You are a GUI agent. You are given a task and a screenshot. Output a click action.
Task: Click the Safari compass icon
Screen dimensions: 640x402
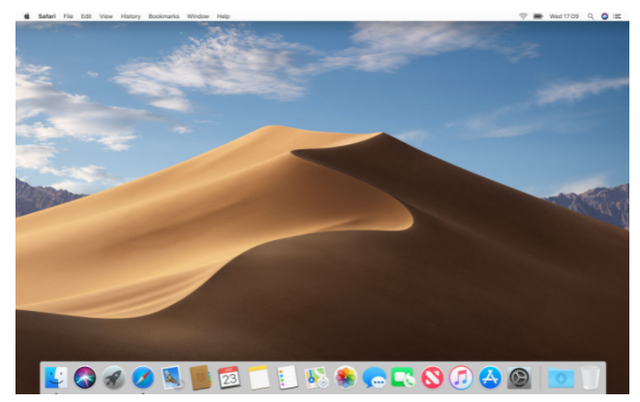point(143,378)
